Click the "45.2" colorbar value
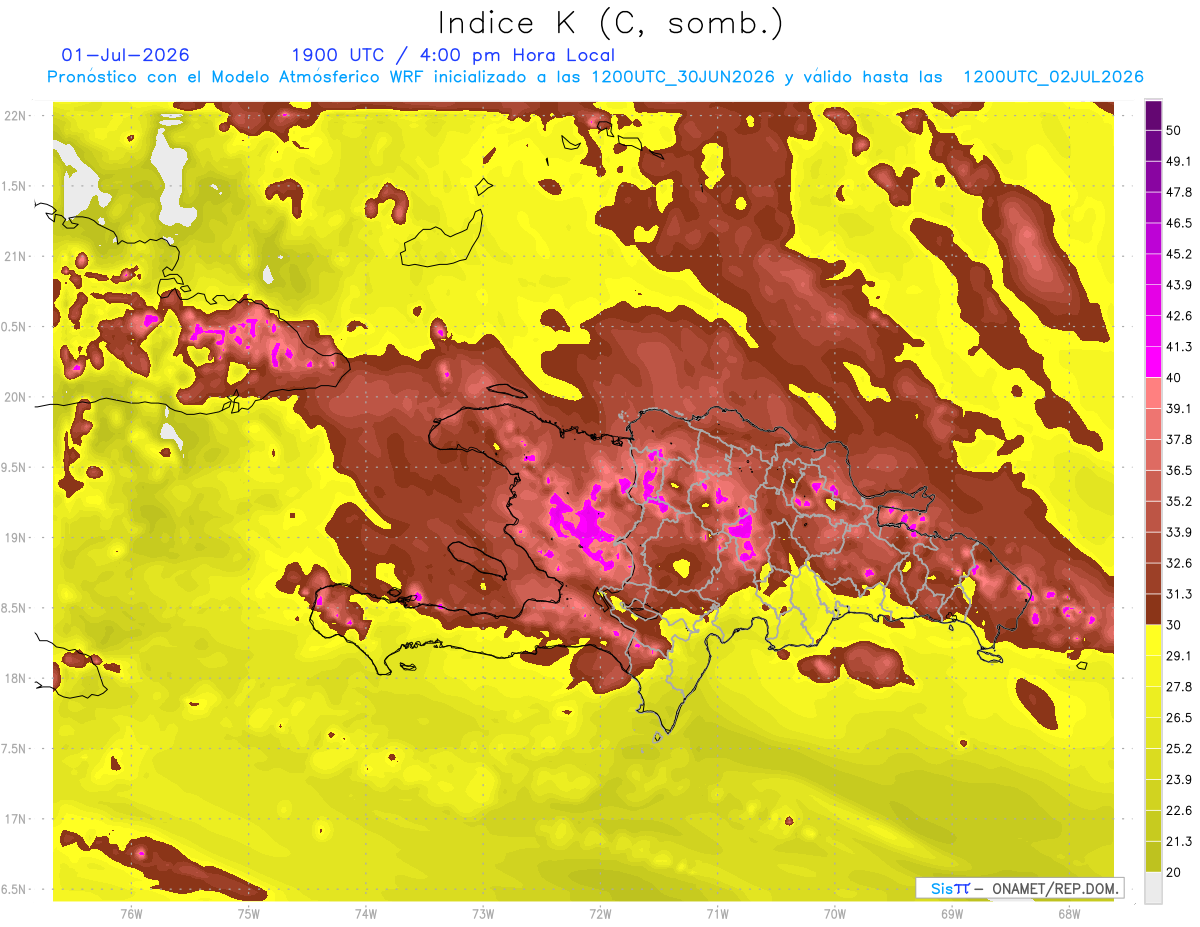 click(x=1179, y=254)
